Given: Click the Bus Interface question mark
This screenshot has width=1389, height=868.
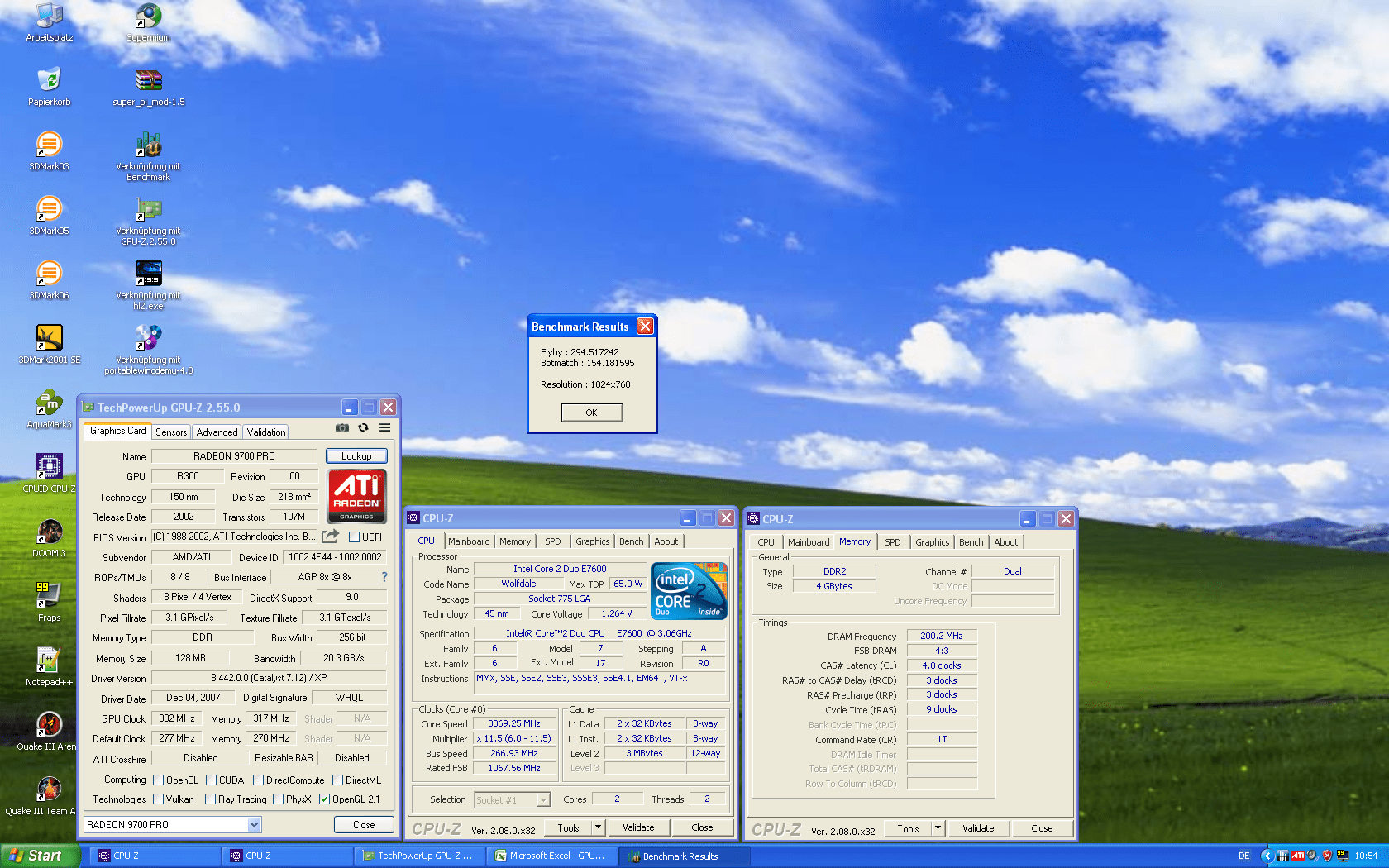Looking at the screenshot, I should [384, 577].
